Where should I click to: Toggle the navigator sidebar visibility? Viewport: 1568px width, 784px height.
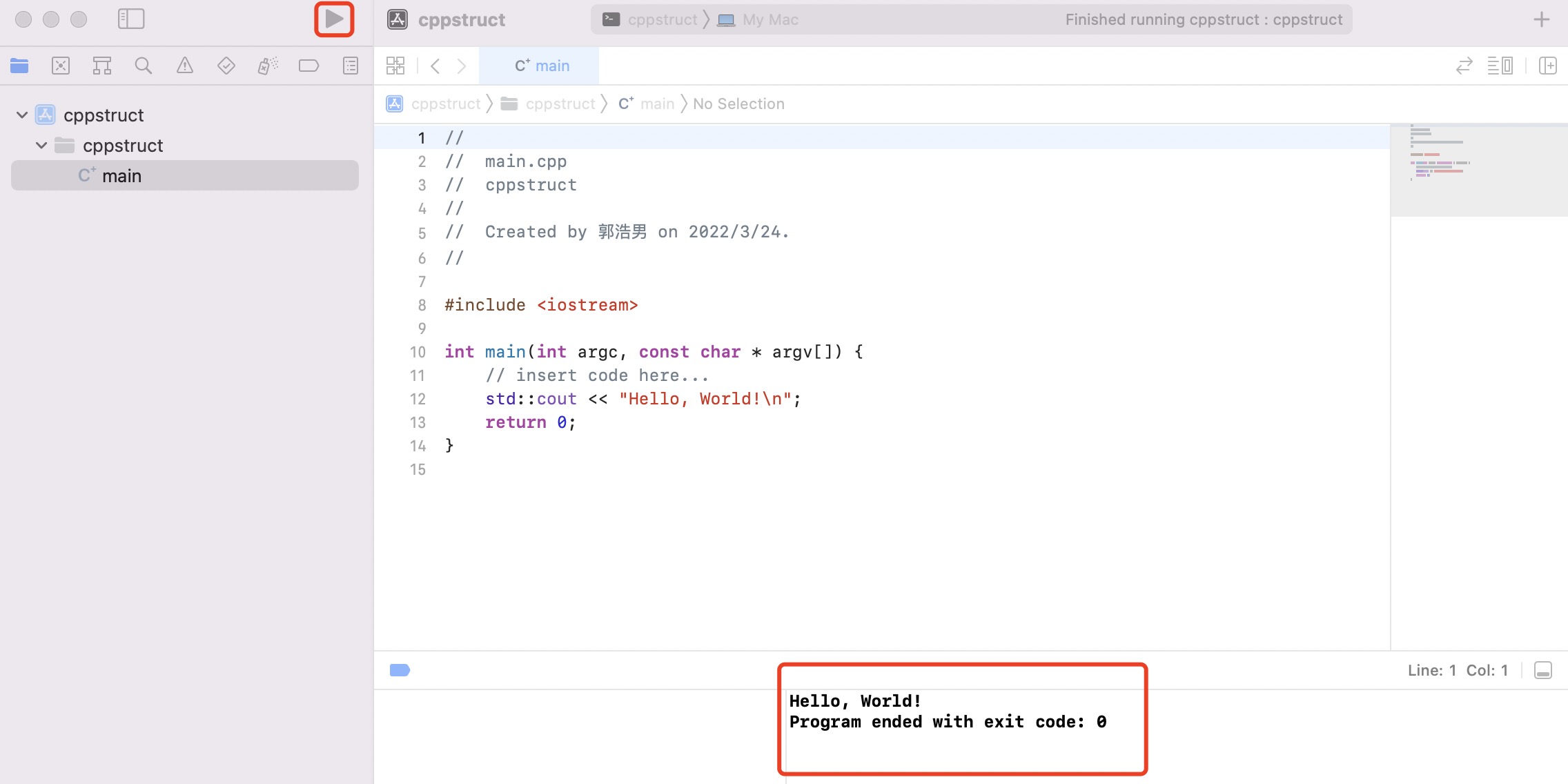132,19
